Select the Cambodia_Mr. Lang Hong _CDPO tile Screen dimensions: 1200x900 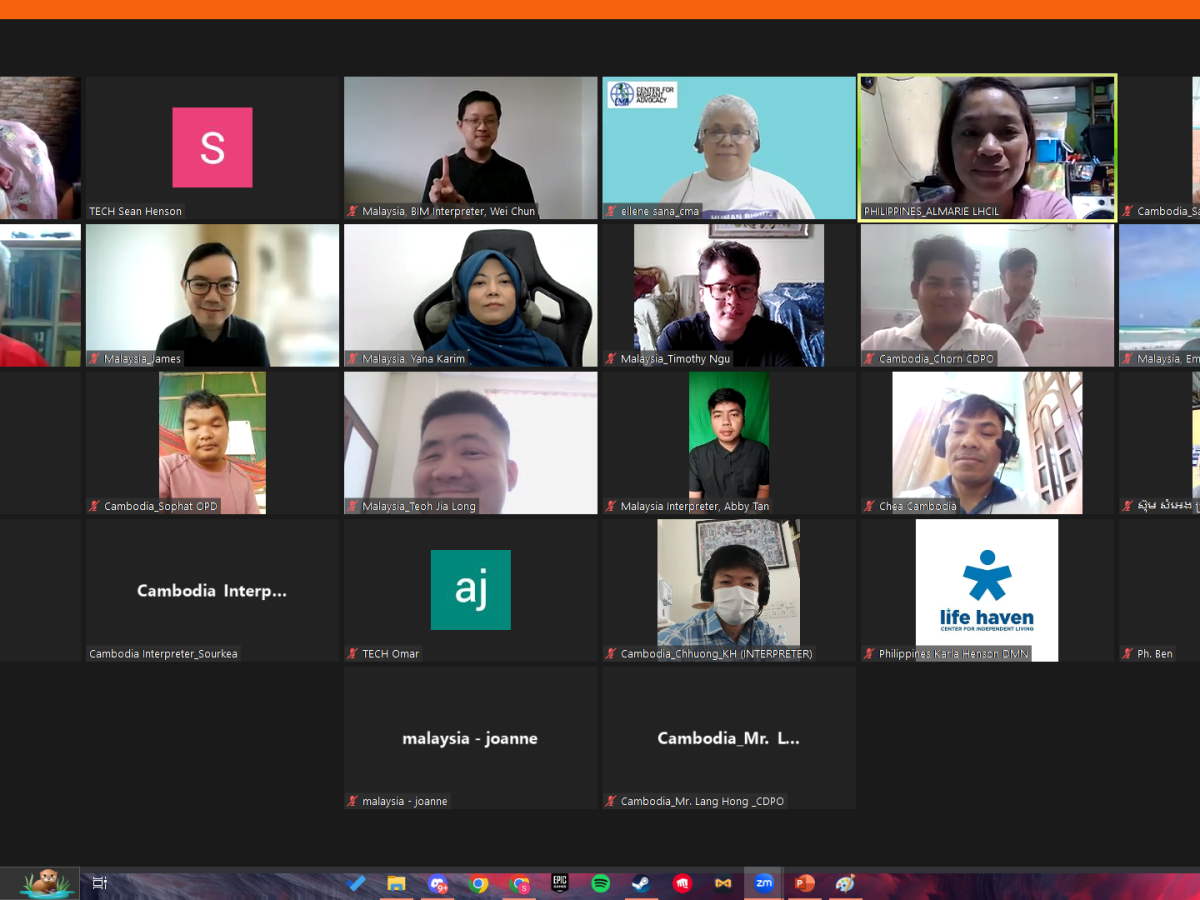tap(728, 738)
